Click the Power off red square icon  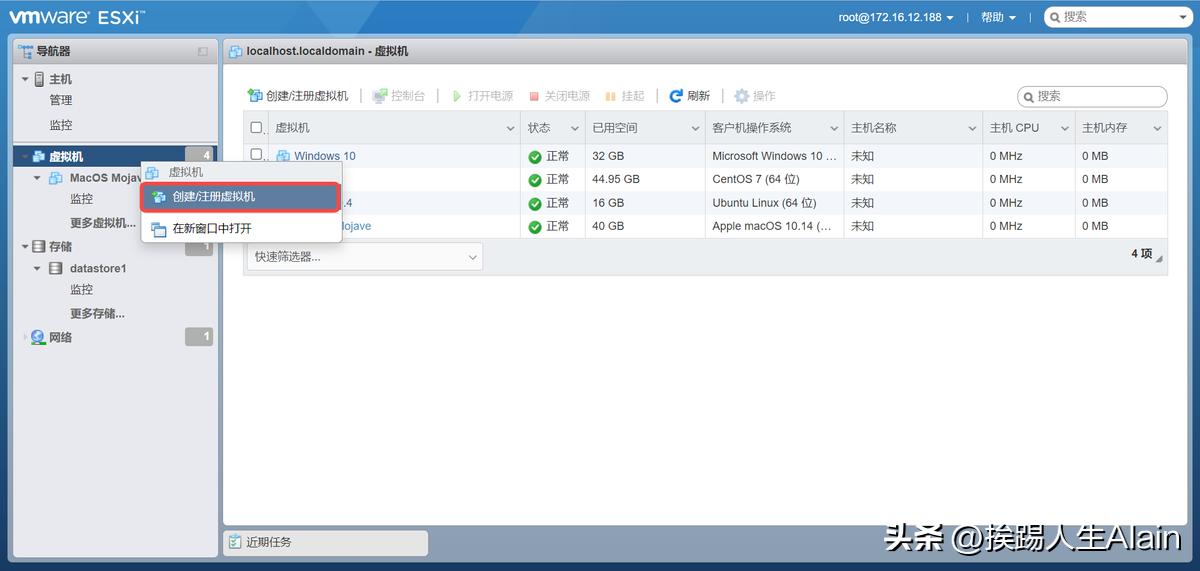pyautogui.click(x=534, y=97)
